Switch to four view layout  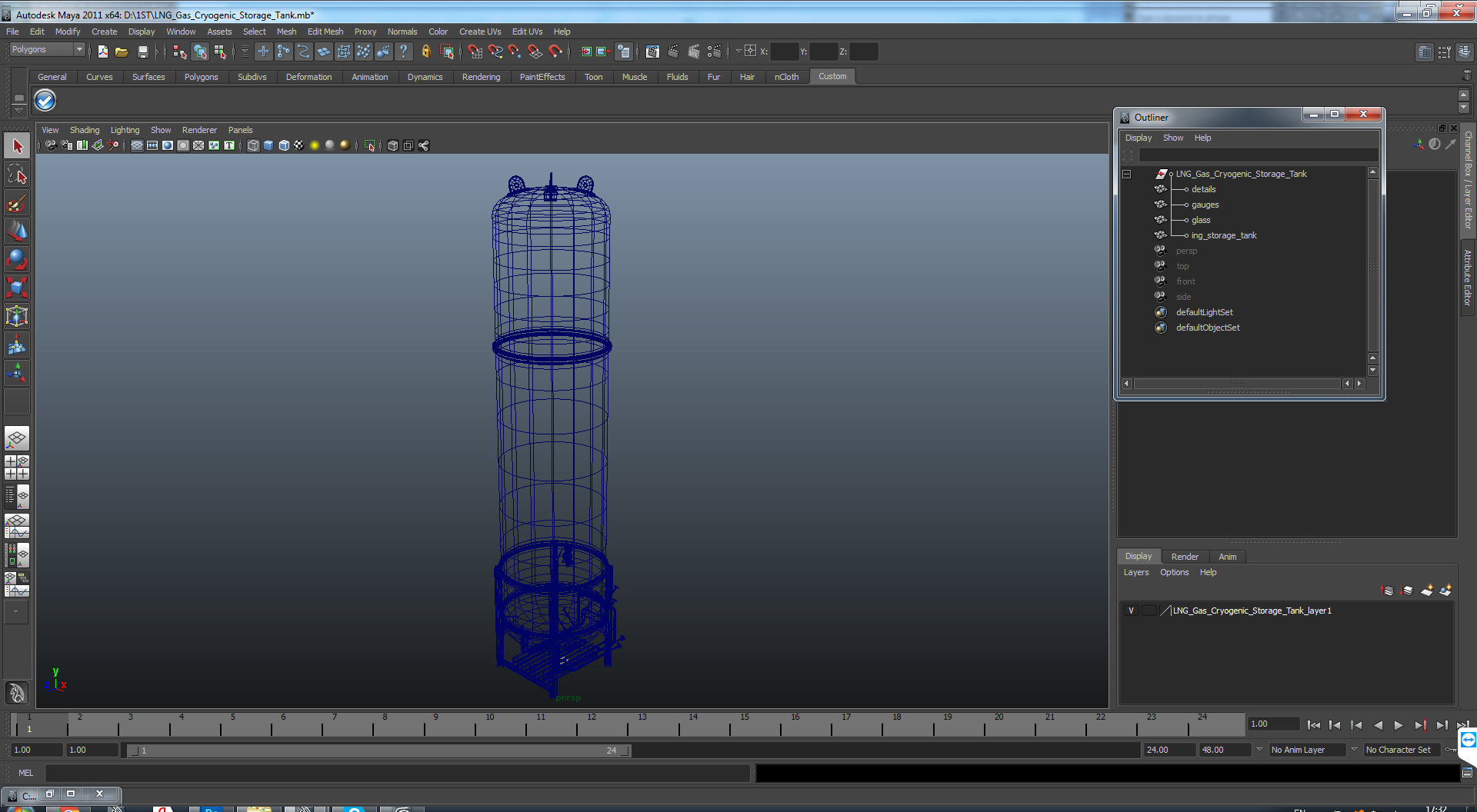coord(17,468)
